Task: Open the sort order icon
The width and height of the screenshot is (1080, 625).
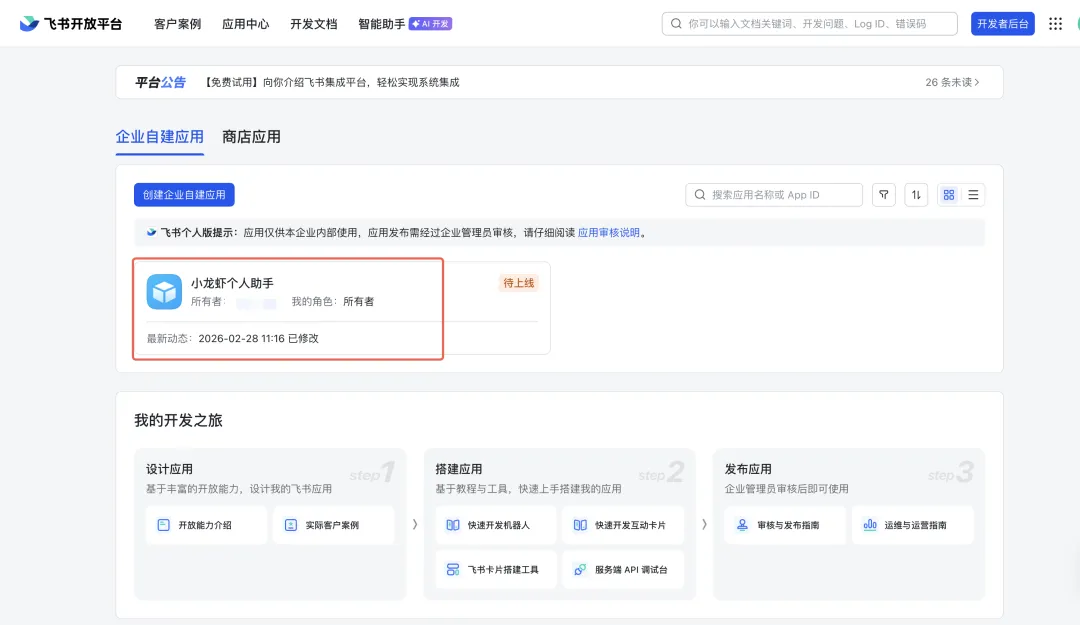Action: pos(916,194)
